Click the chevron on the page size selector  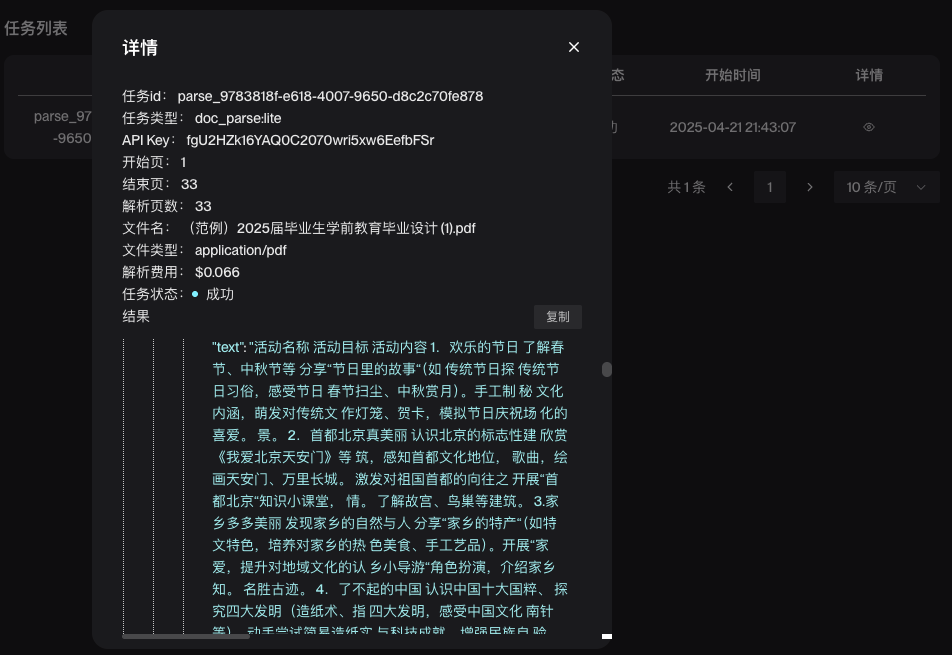921,187
